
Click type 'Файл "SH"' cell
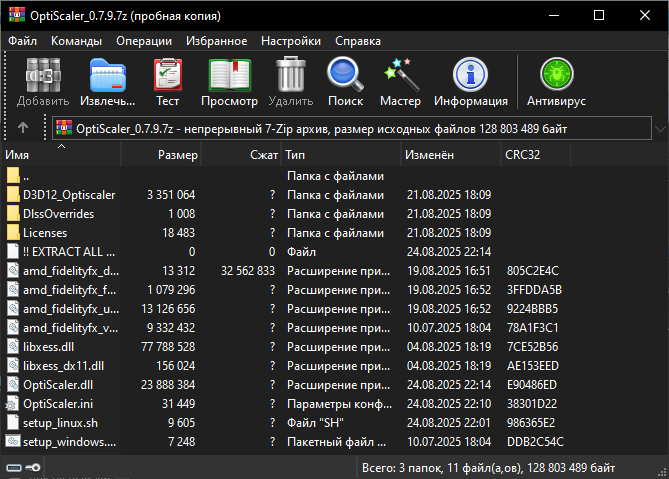point(315,423)
